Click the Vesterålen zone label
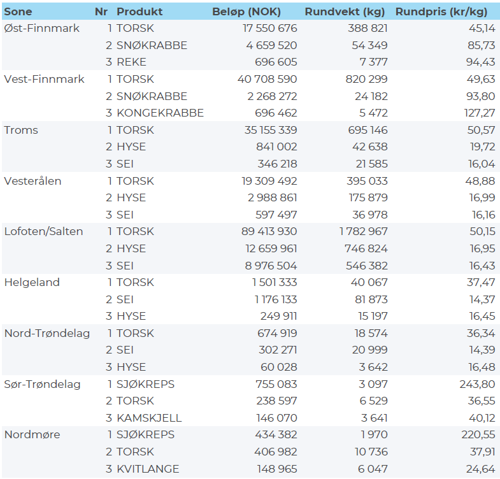Screen dimensions: 500x479 (33, 181)
